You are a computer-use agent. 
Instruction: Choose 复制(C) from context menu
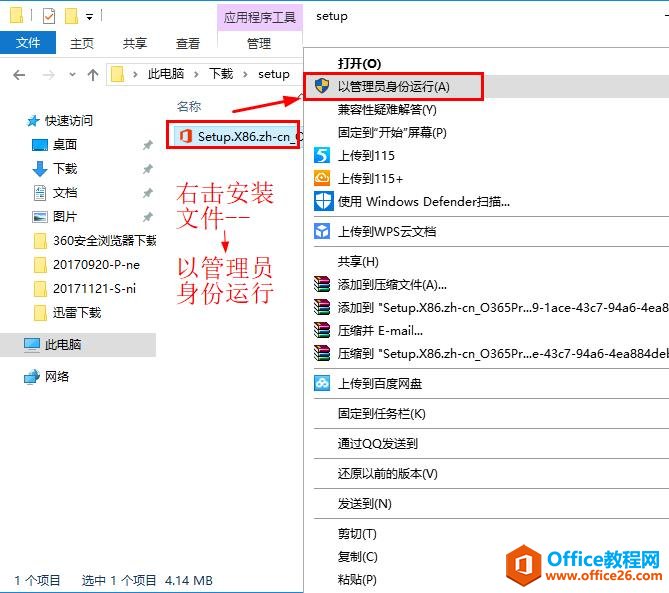coord(358,557)
